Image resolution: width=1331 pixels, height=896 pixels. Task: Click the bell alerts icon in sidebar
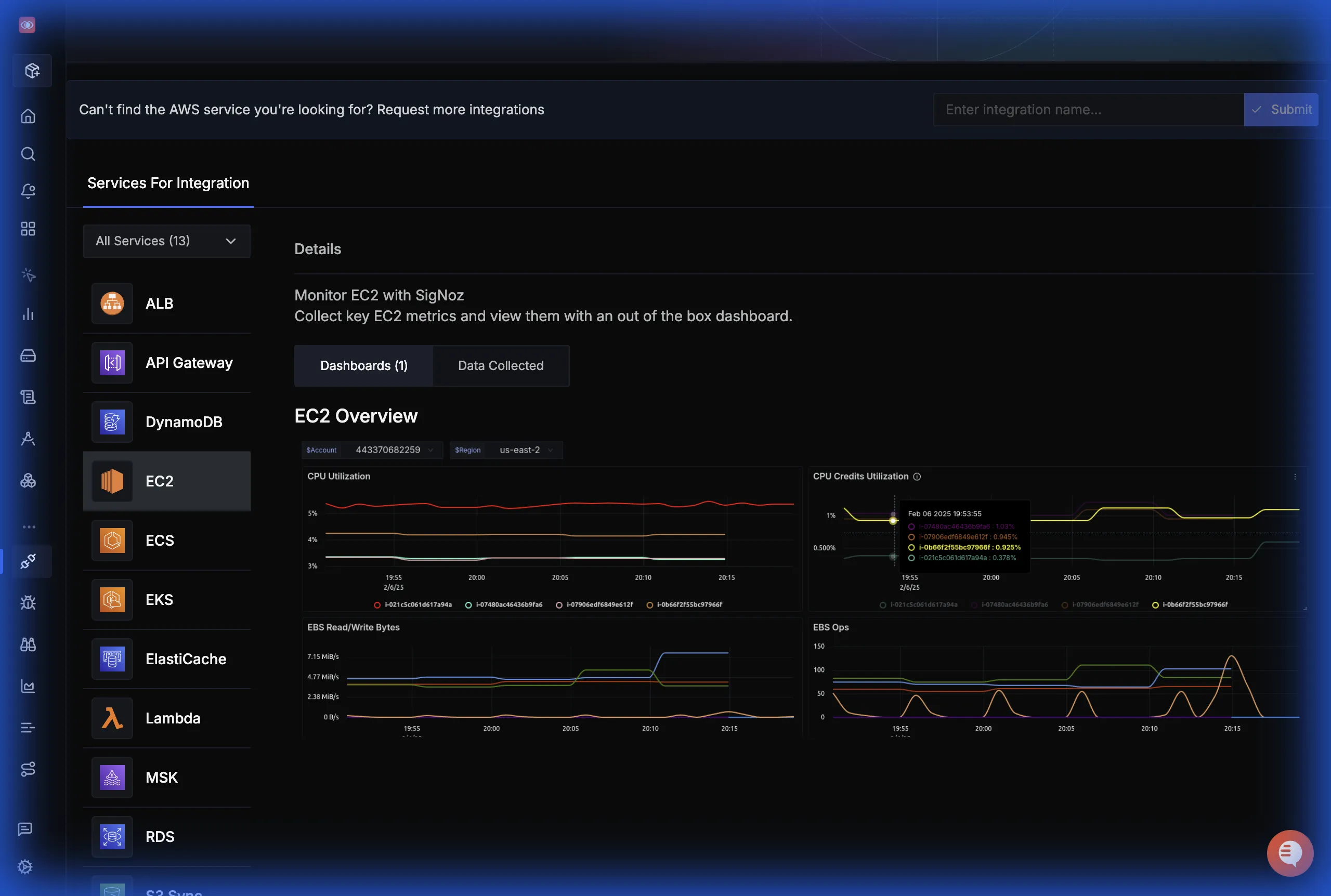(28, 191)
